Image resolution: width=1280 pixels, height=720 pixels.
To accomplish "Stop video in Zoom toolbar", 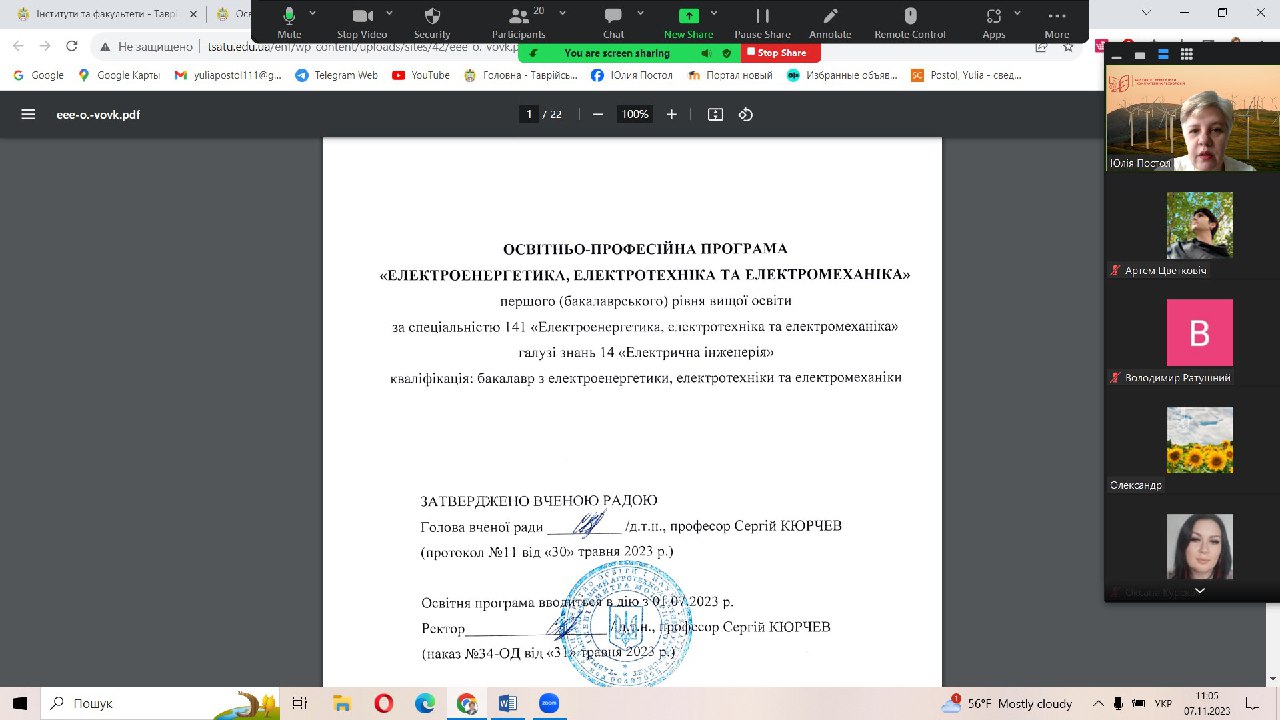I will (362, 21).
